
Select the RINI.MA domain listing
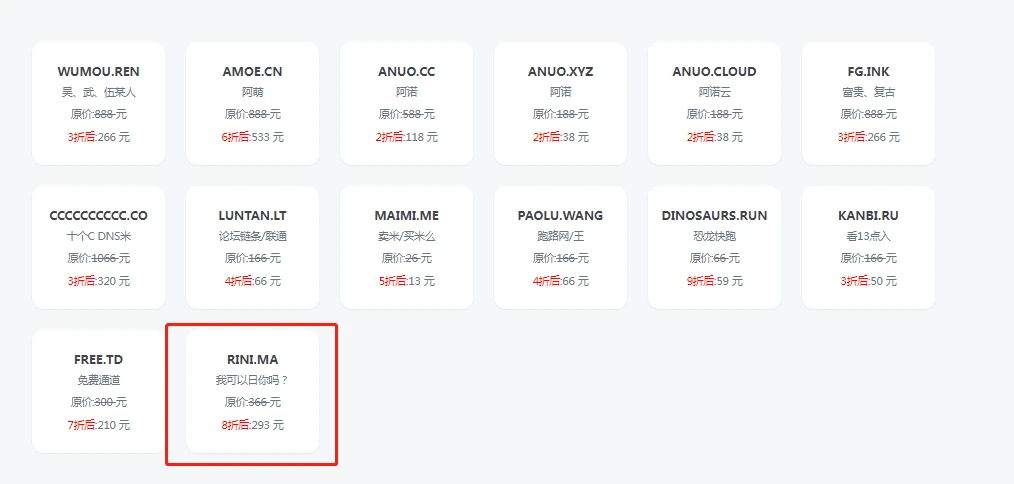coord(252,391)
